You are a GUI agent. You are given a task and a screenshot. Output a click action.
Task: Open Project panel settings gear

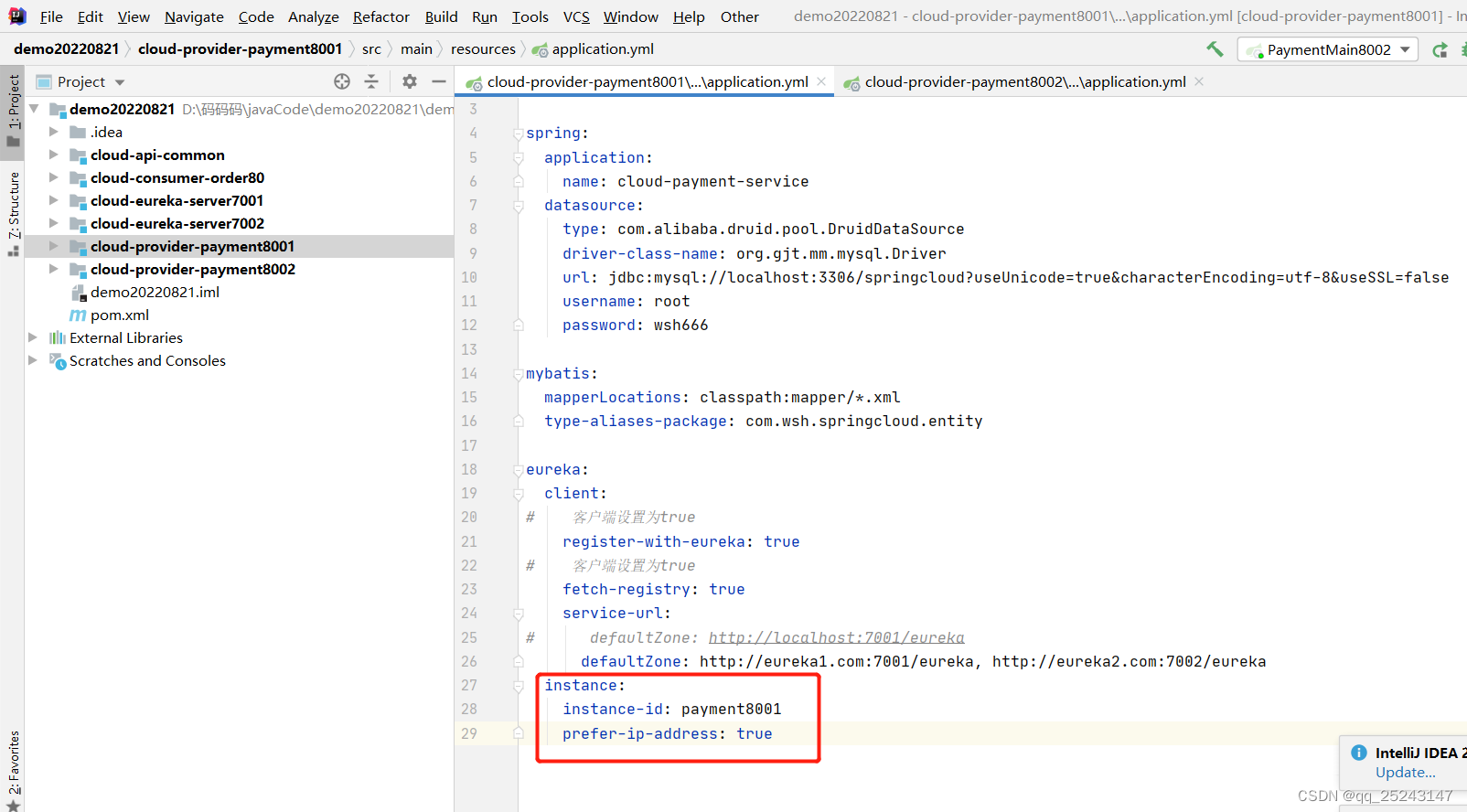pyautogui.click(x=410, y=81)
